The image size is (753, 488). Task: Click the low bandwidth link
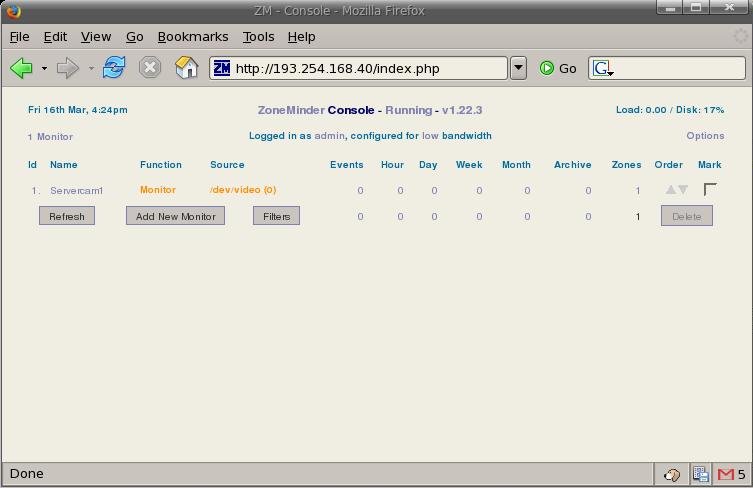[x=430, y=136]
